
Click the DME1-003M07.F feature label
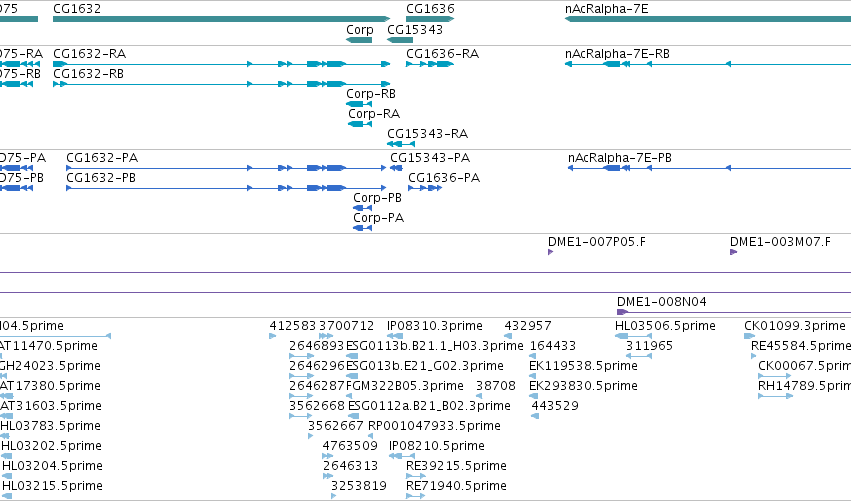point(780,242)
